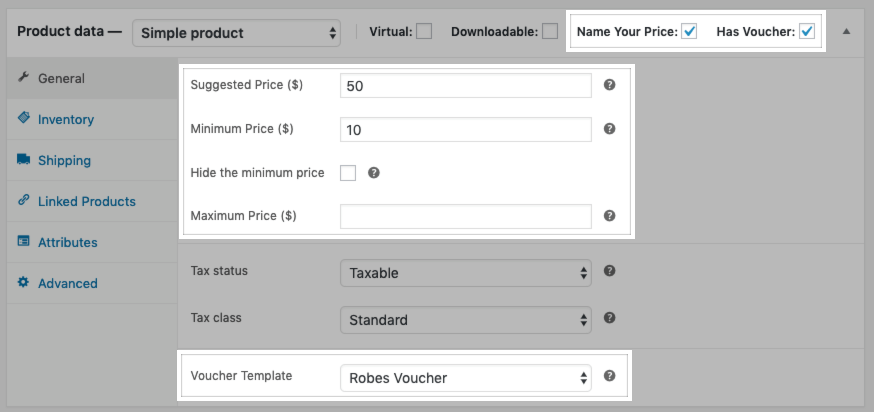The height and width of the screenshot is (412, 874).
Task: Open the Simple product type dropdown
Action: [236, 33]
